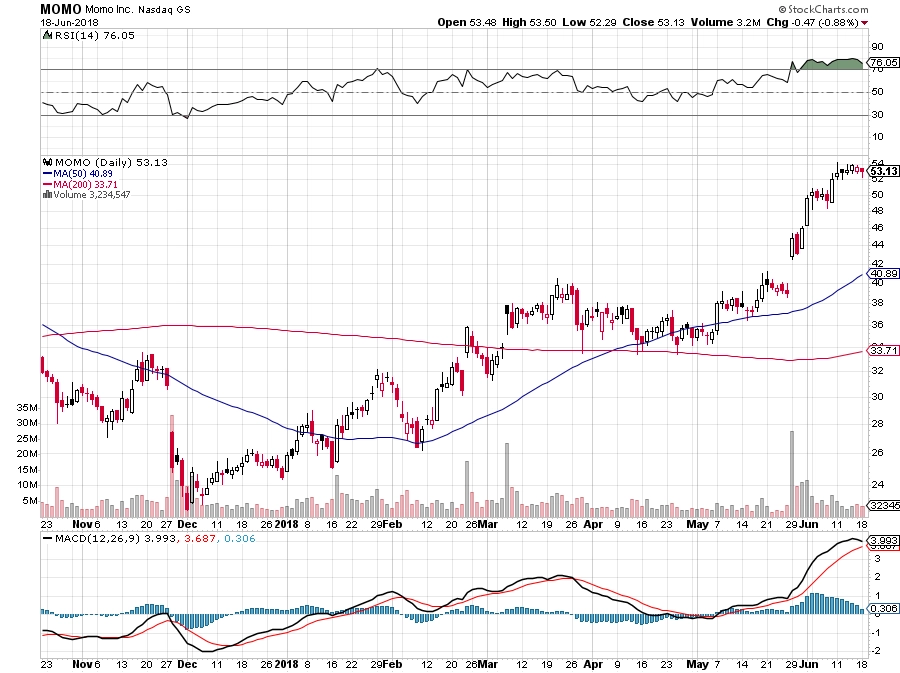
Task: Click the 'MOMO (Daily) 53.13' legend label
Action: tap(111, 162)
